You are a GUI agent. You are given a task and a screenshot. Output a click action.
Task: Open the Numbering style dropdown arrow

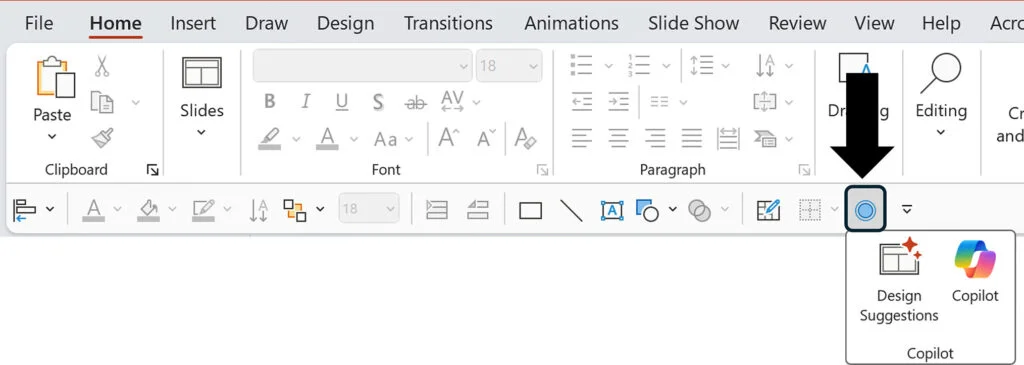click(x=665, y=66)
